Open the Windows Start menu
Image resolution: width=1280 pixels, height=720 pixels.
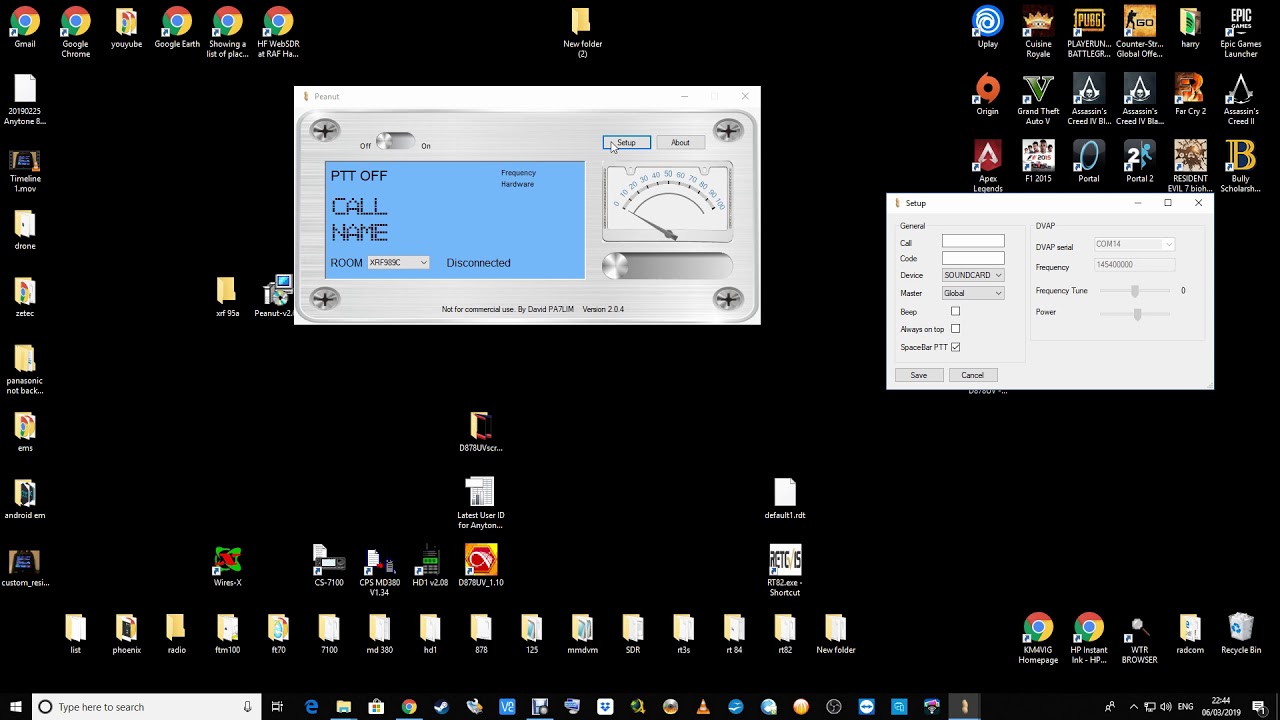coord(16,707)
